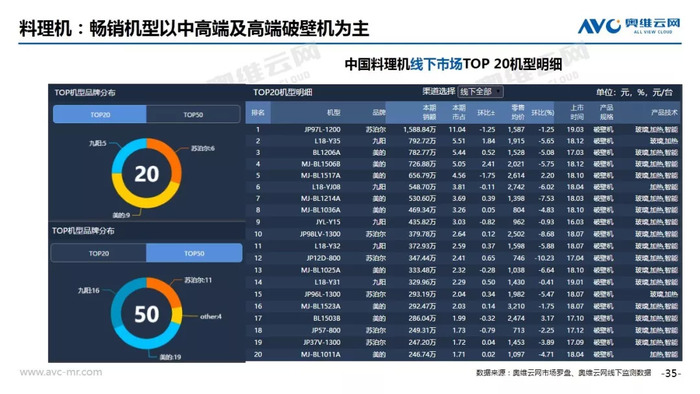Switch to TOP20 in lower brand panel

(99, 253)
